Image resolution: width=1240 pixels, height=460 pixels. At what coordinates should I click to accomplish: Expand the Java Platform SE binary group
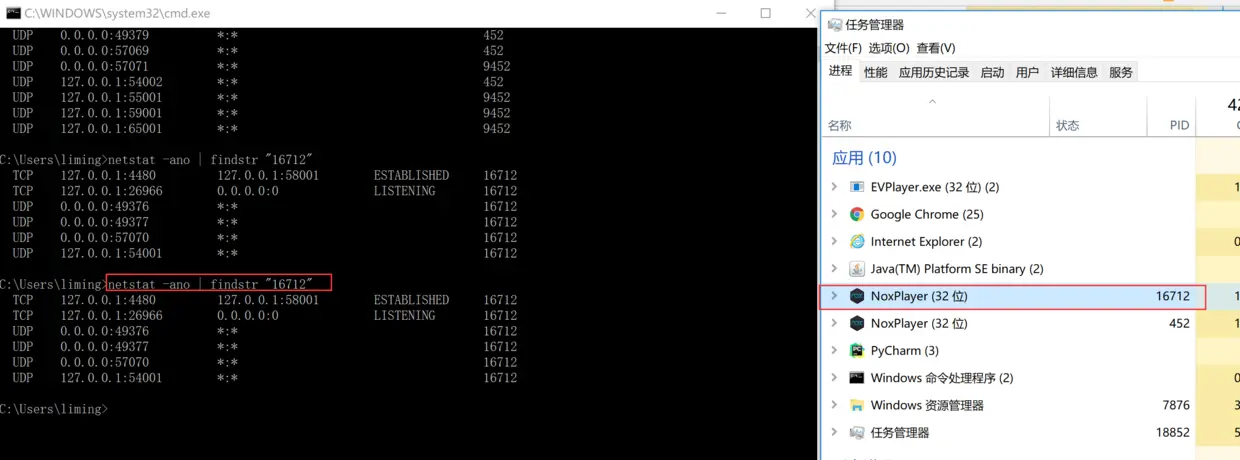tap(834, 269)
